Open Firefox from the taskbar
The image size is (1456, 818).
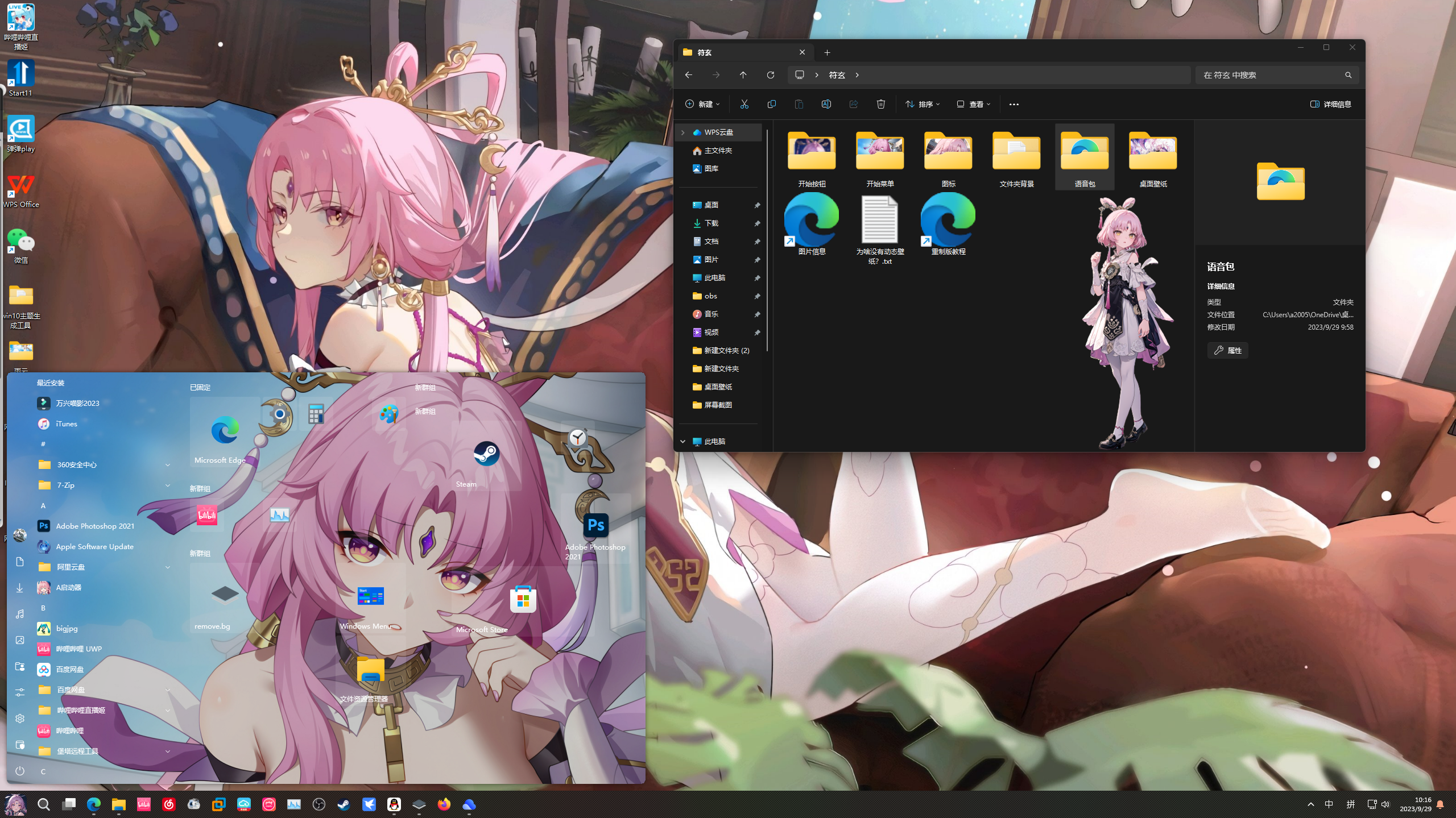coord(444,804)
